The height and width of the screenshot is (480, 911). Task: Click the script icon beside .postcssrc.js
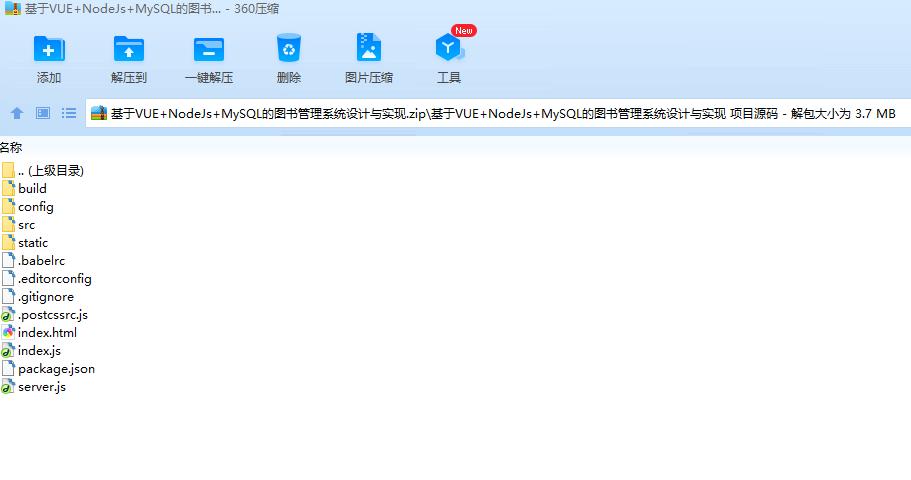[x=8, y=314]
